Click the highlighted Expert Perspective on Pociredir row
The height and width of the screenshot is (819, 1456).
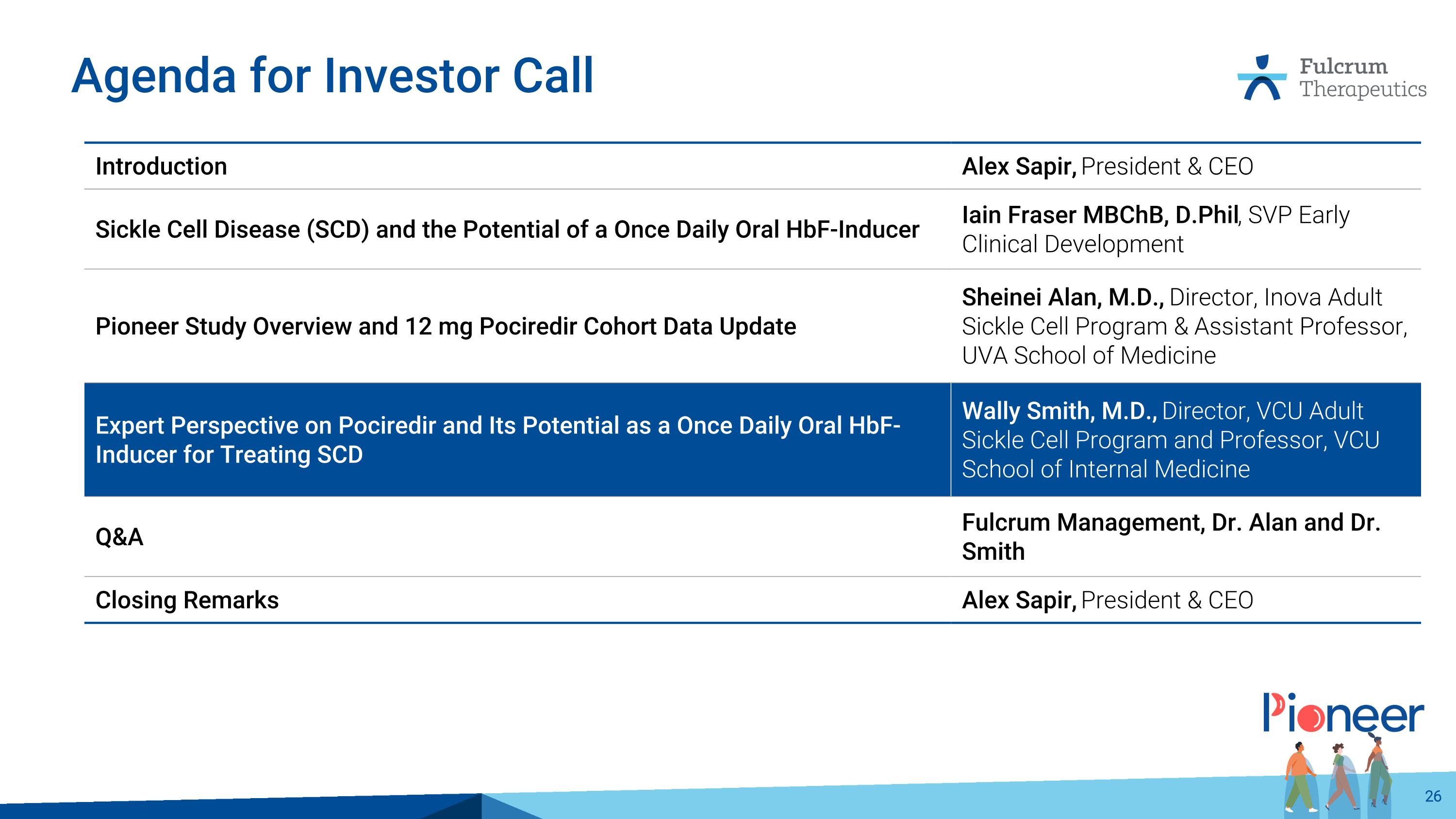[497, 440]
